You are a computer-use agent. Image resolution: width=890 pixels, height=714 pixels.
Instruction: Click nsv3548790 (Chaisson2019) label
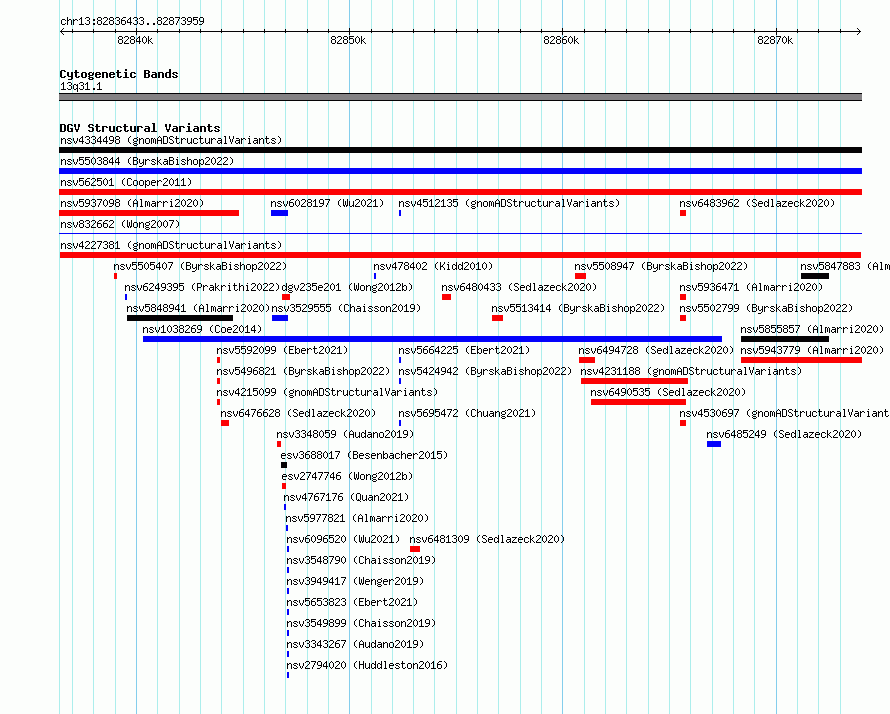click(x=362, y=560)
